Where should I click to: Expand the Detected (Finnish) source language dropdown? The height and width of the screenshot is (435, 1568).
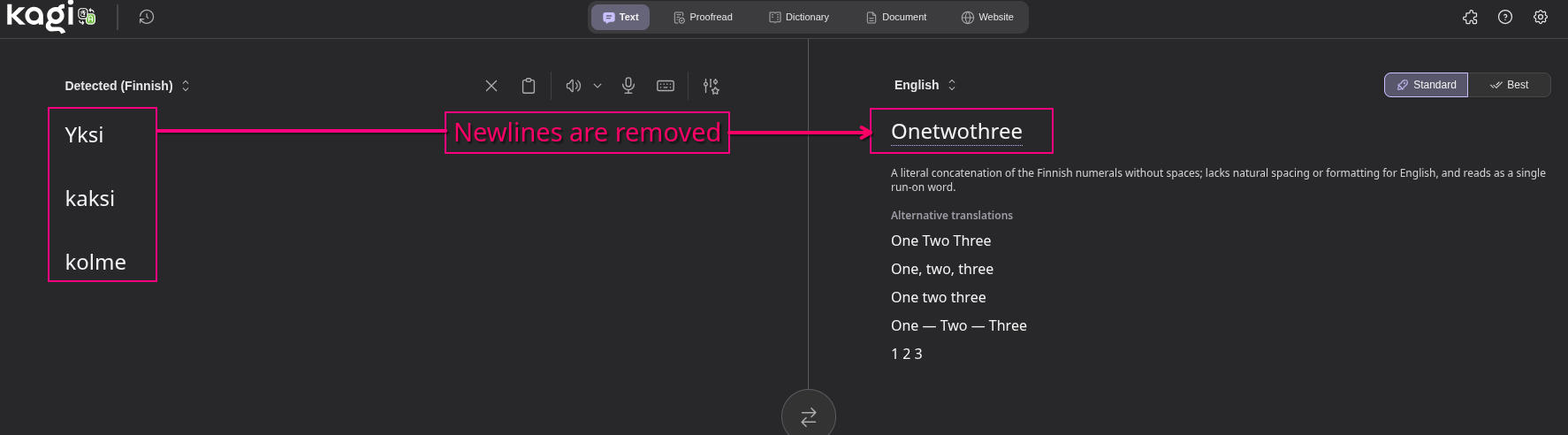coord(127,86)
